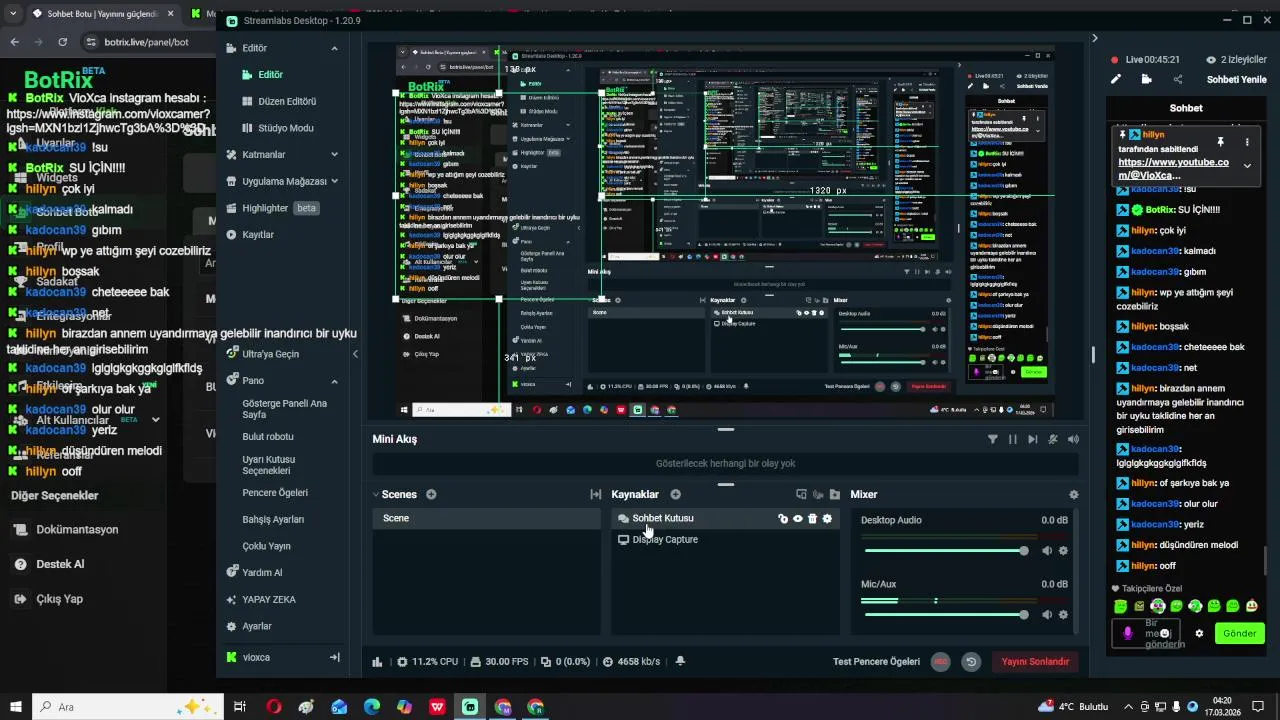This screenshot has width=1280, height=720.
Task: Expand the pinned message chevron
Action: pos(1247,166)
